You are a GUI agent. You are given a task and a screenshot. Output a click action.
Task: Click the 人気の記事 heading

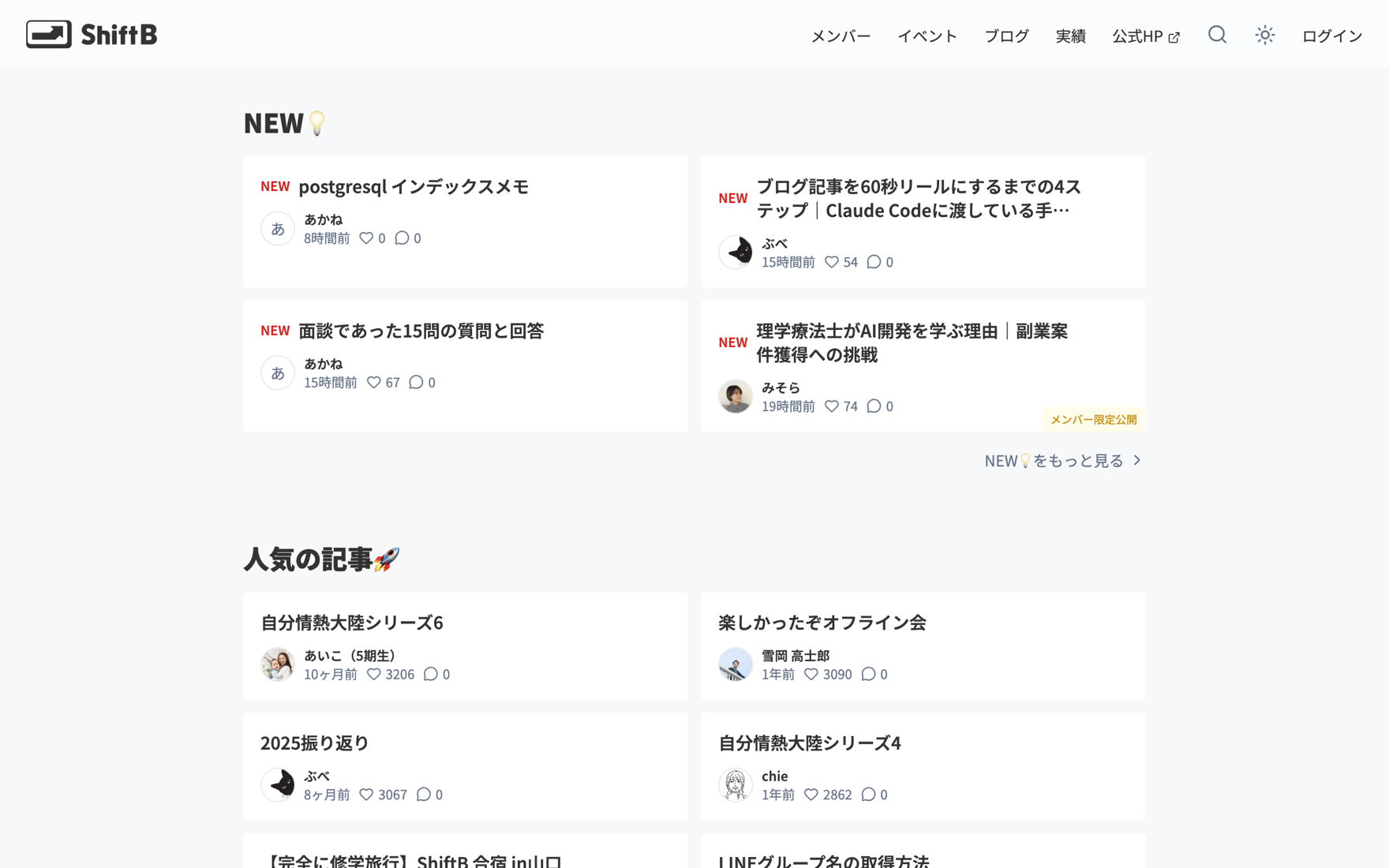pyautogui.click(x=322, y=559)
